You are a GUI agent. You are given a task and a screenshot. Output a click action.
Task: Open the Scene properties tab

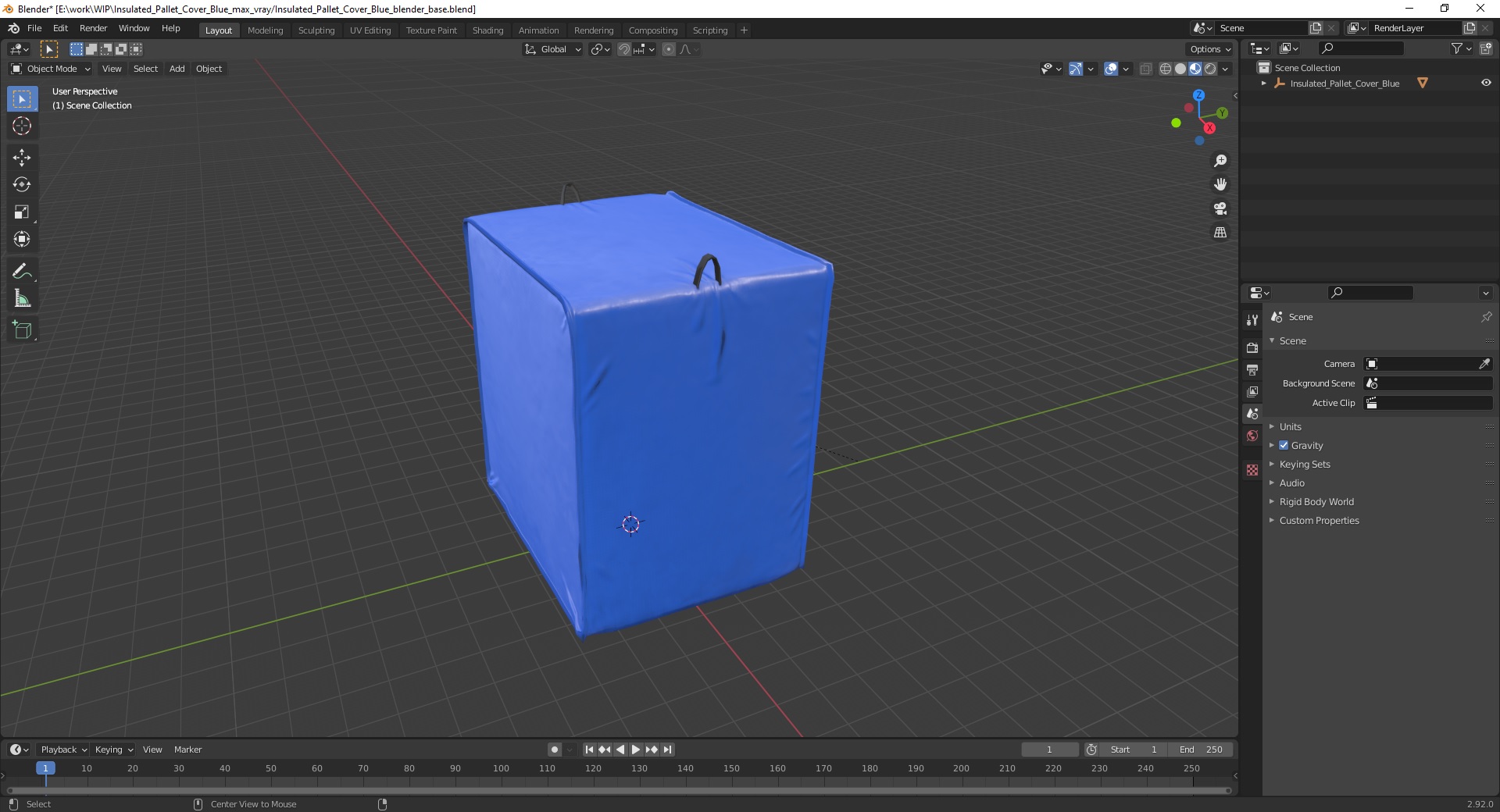[x=1252, y=413]
